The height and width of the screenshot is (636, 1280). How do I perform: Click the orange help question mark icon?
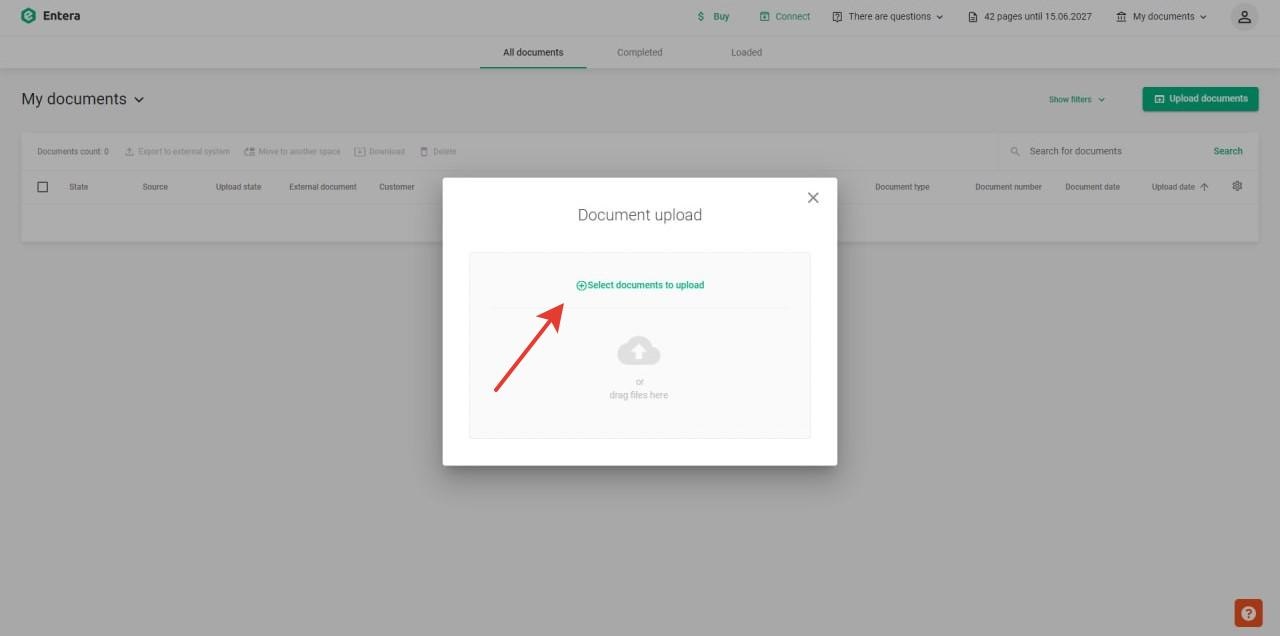pyautogui.click(x=1248, y=613)
